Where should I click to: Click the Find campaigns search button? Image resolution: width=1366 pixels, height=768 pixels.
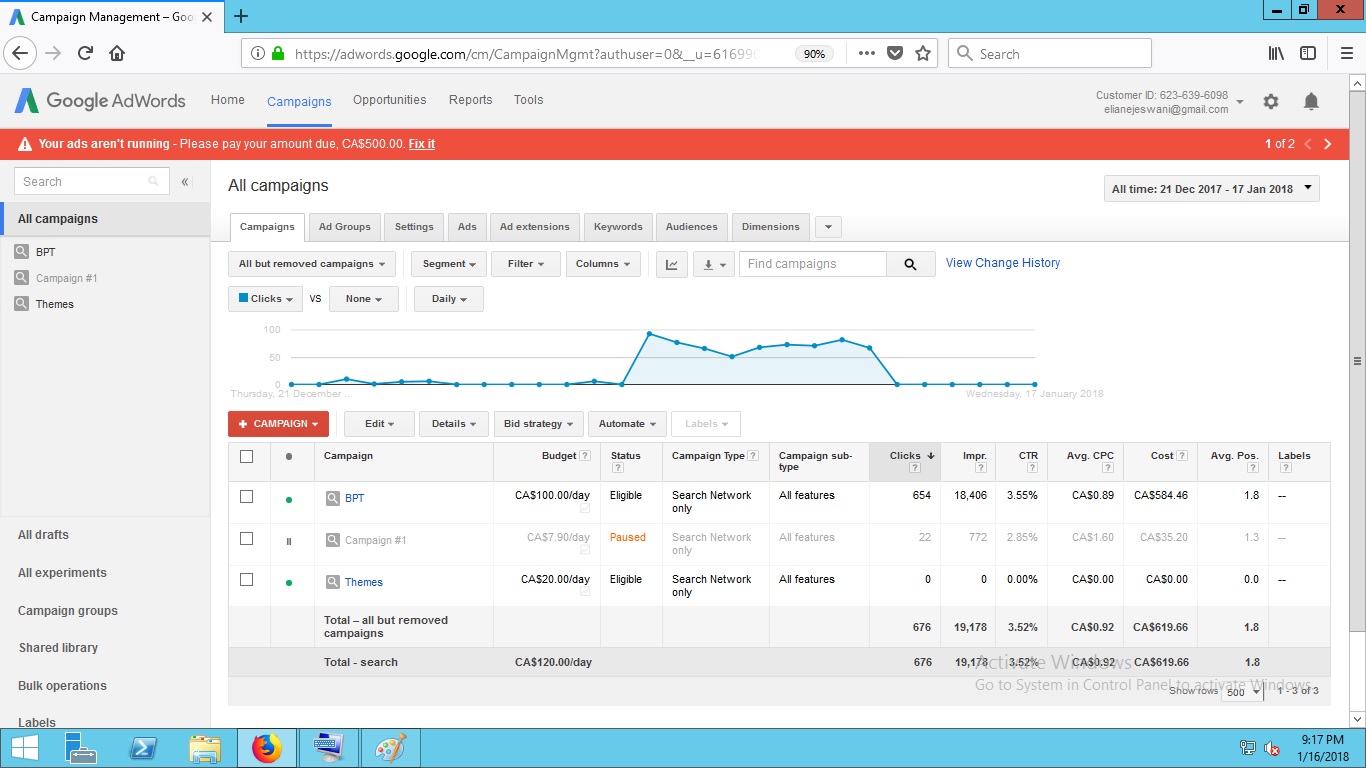tap(910, 264)
